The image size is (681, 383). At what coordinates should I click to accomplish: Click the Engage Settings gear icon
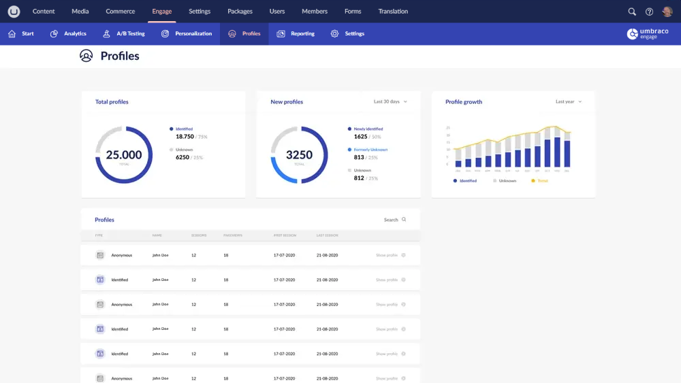coord(334,34)
